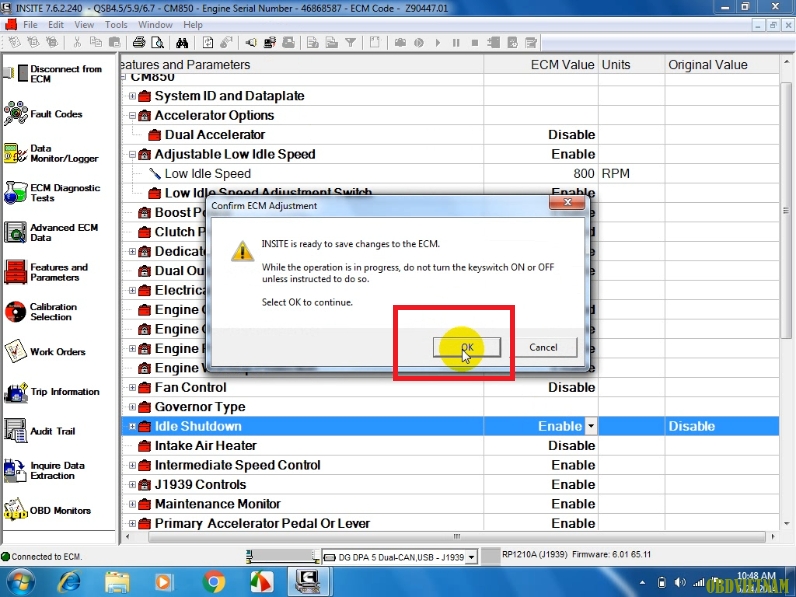Click the Play toolbar button
Screen dimensions: 796x597
pyautogui.click(x=438, y=43)
